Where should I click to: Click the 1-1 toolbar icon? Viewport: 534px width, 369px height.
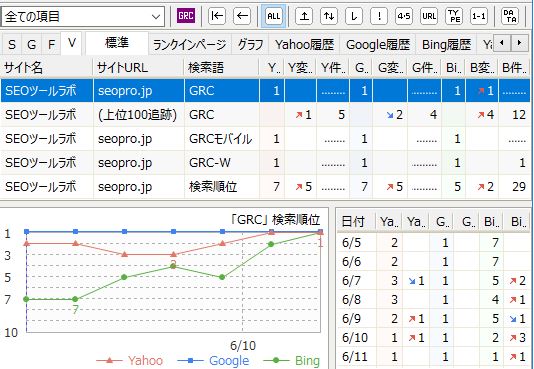[x=479, y=16]
